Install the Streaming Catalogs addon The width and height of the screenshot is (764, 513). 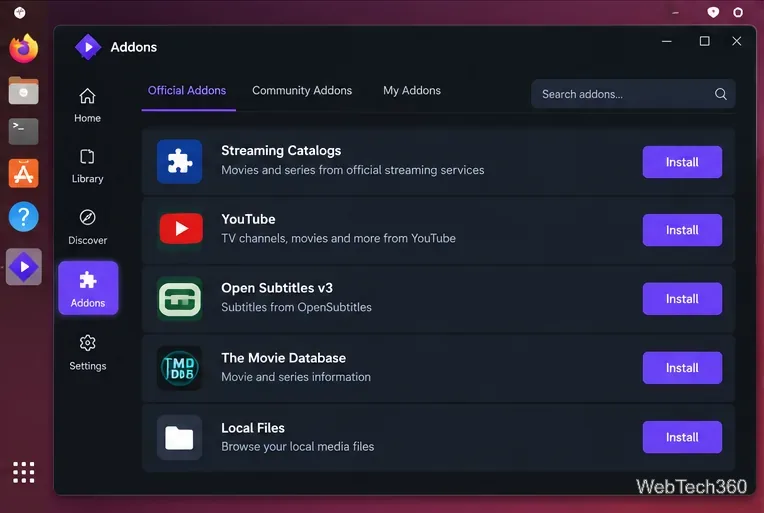(682, 162)
